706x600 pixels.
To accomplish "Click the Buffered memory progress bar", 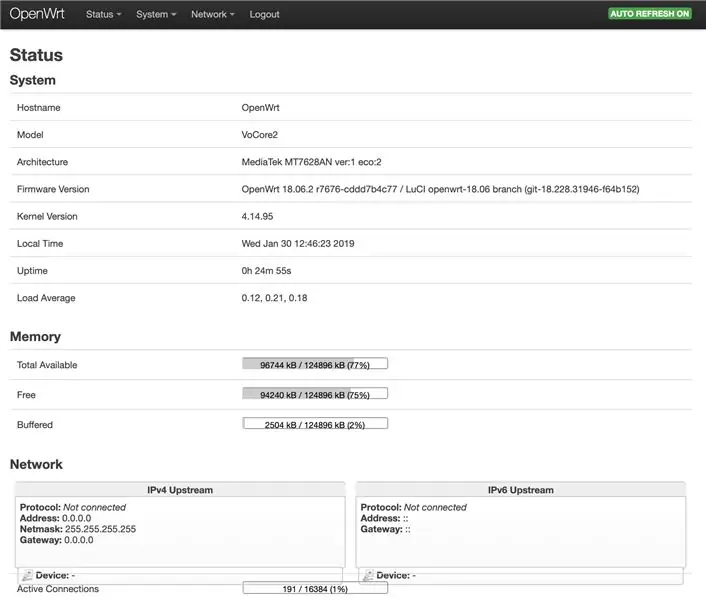I will pyautogui.click(x=315, y=424).
